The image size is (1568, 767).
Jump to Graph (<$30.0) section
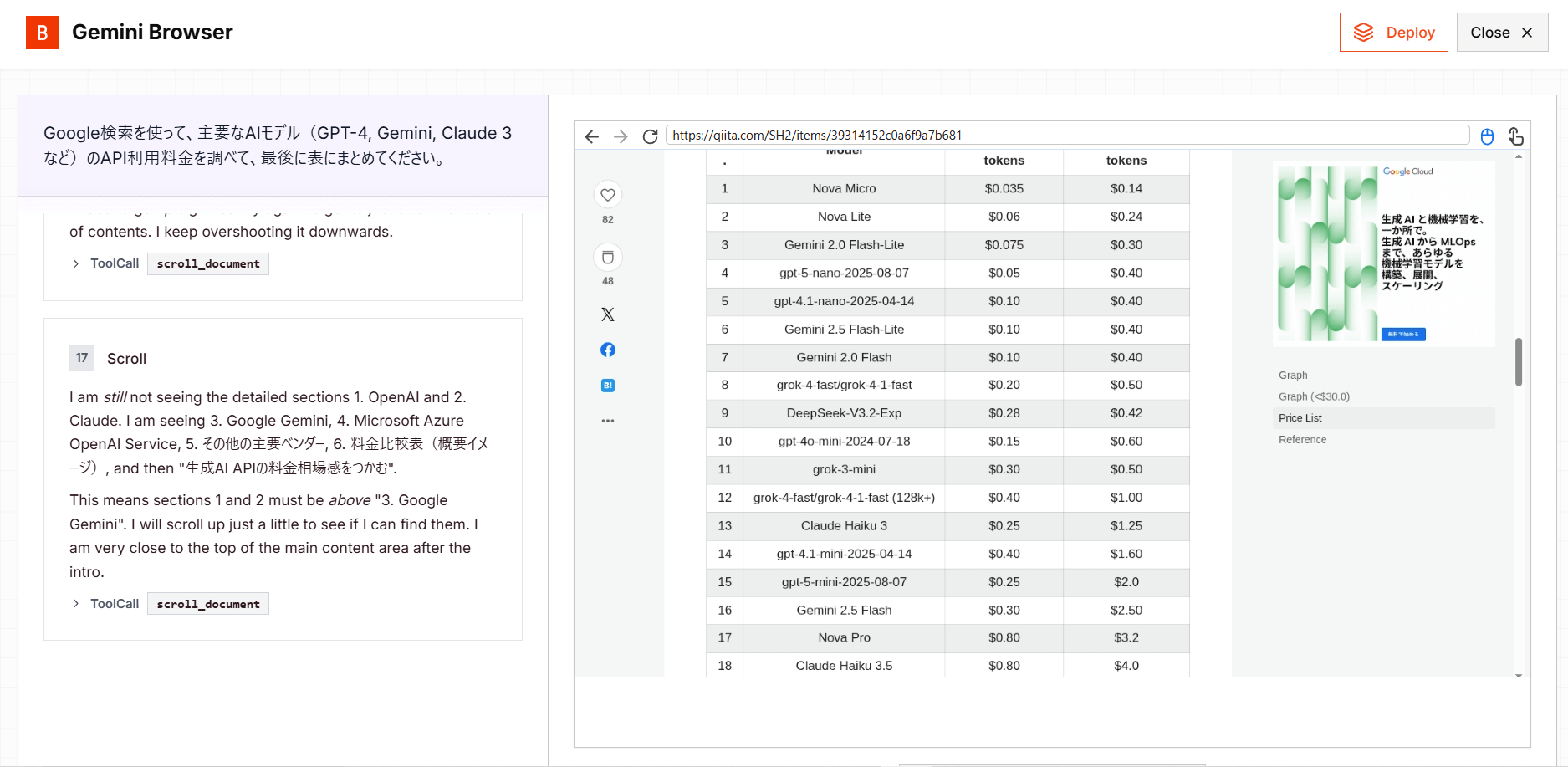tap(1314, 396)
